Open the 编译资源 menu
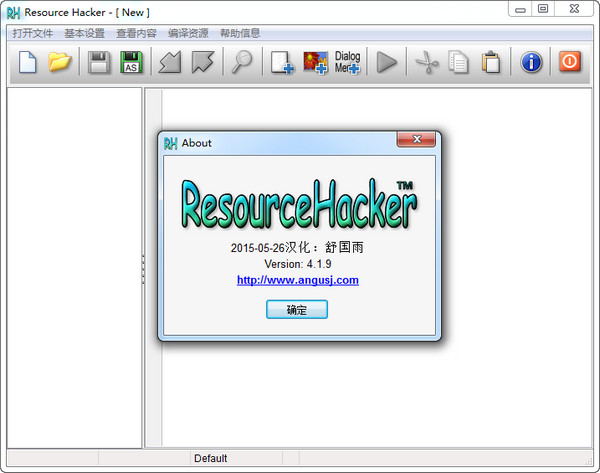 tap(188, 33)
